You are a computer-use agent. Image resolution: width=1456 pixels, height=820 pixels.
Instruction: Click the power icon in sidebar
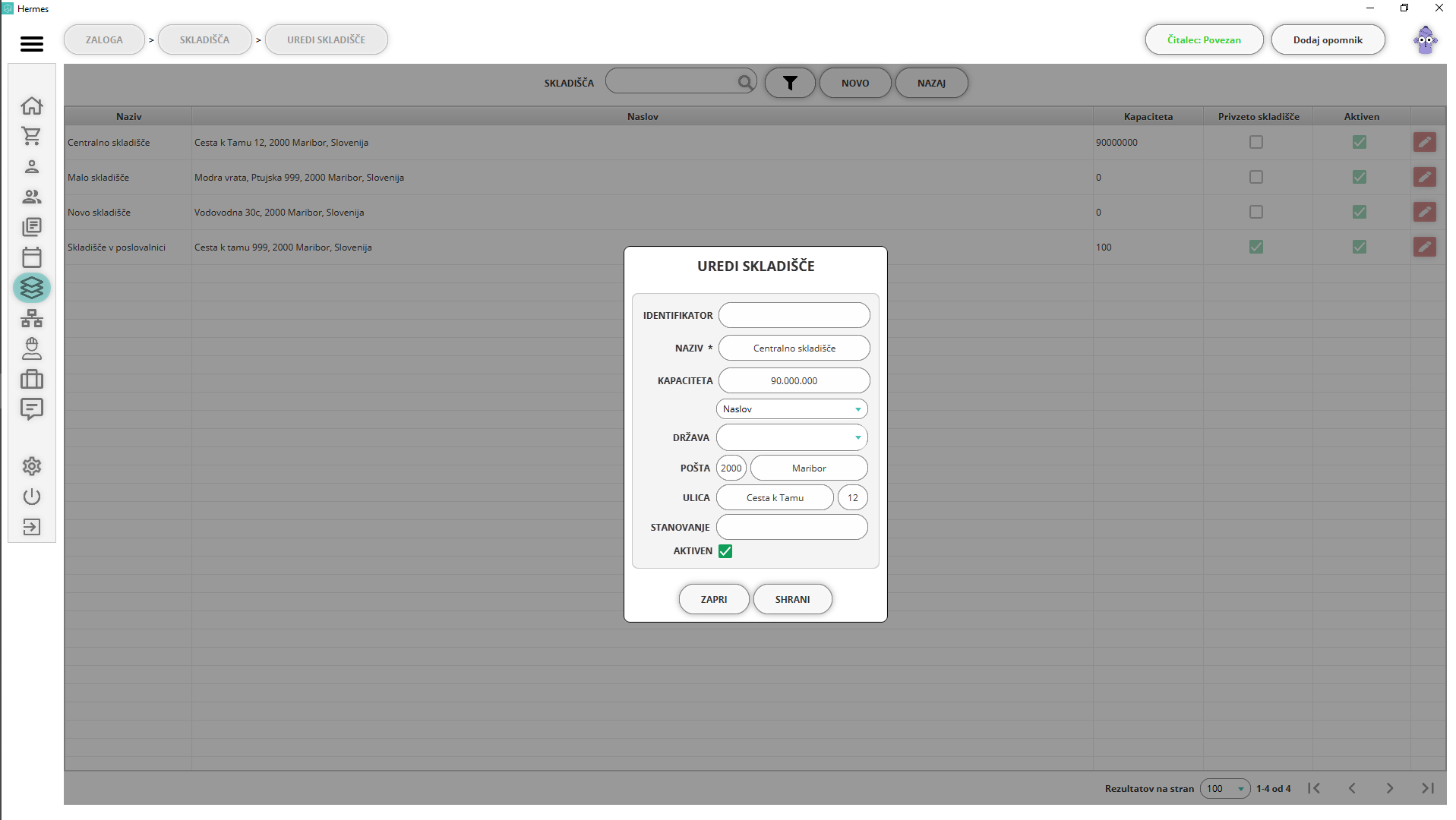pyautogui.click(x=32, y=497)
